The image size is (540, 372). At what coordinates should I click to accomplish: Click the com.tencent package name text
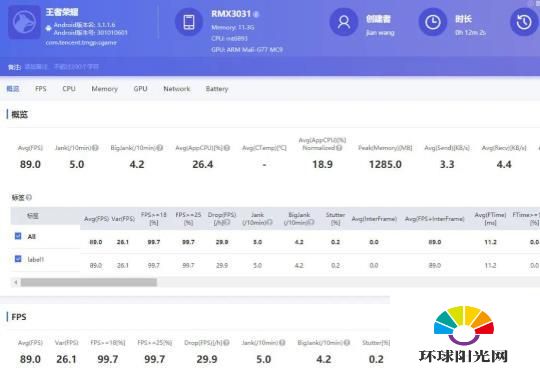(x=81, y=43)
